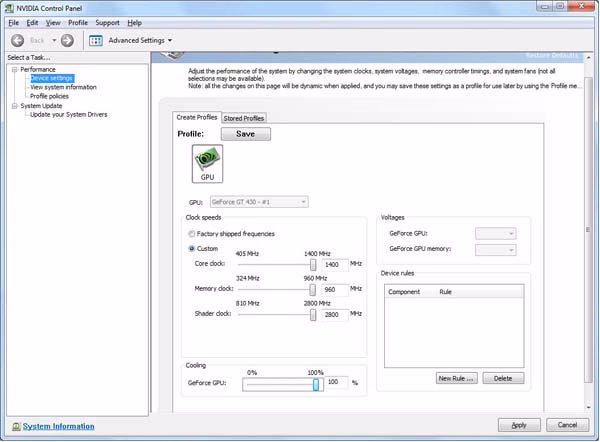Select the GPU device icon tile
The width and height of the screenshot is (600, 442).
point(207,164)
